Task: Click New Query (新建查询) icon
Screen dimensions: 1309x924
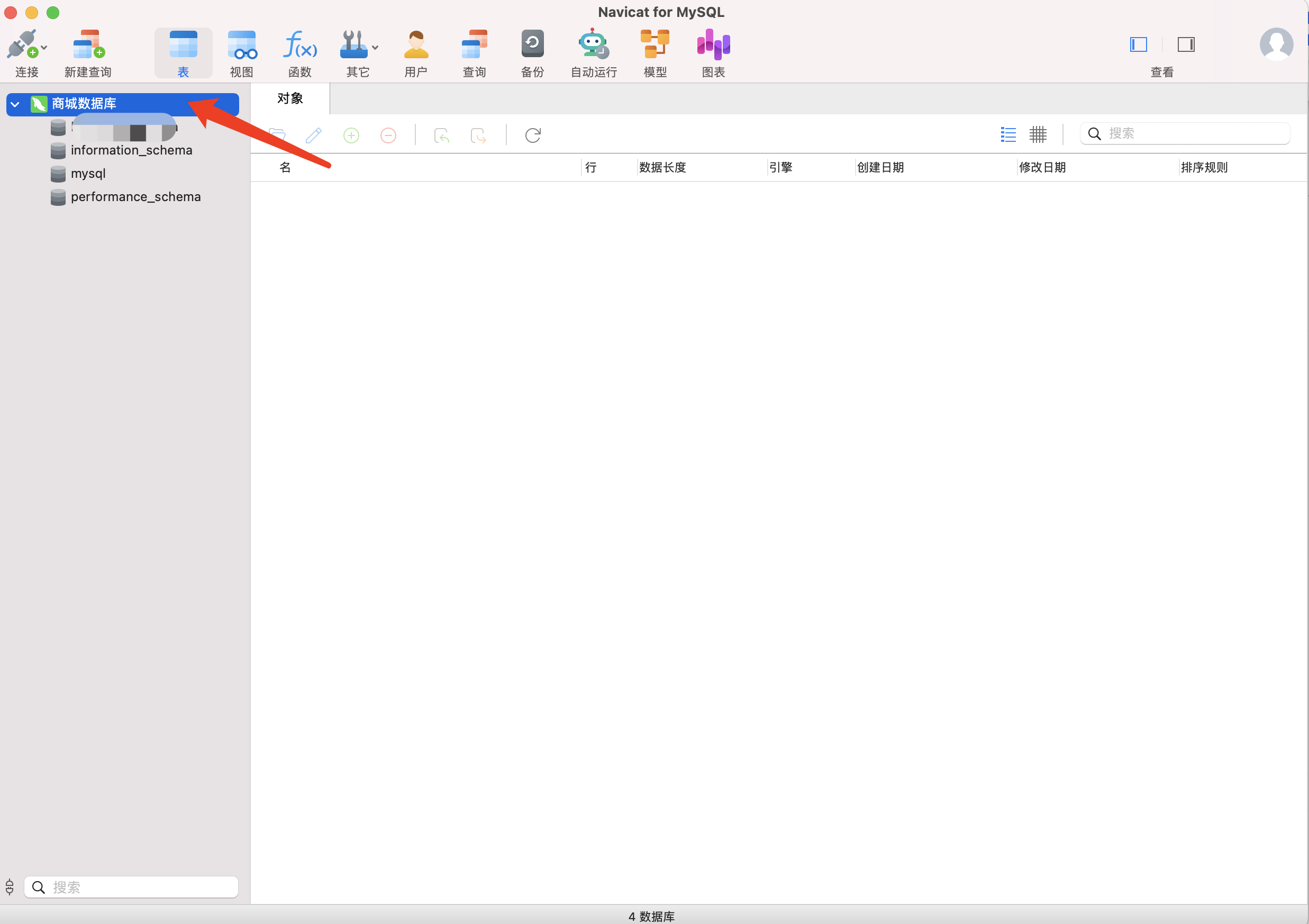Action: coord(88,45)
